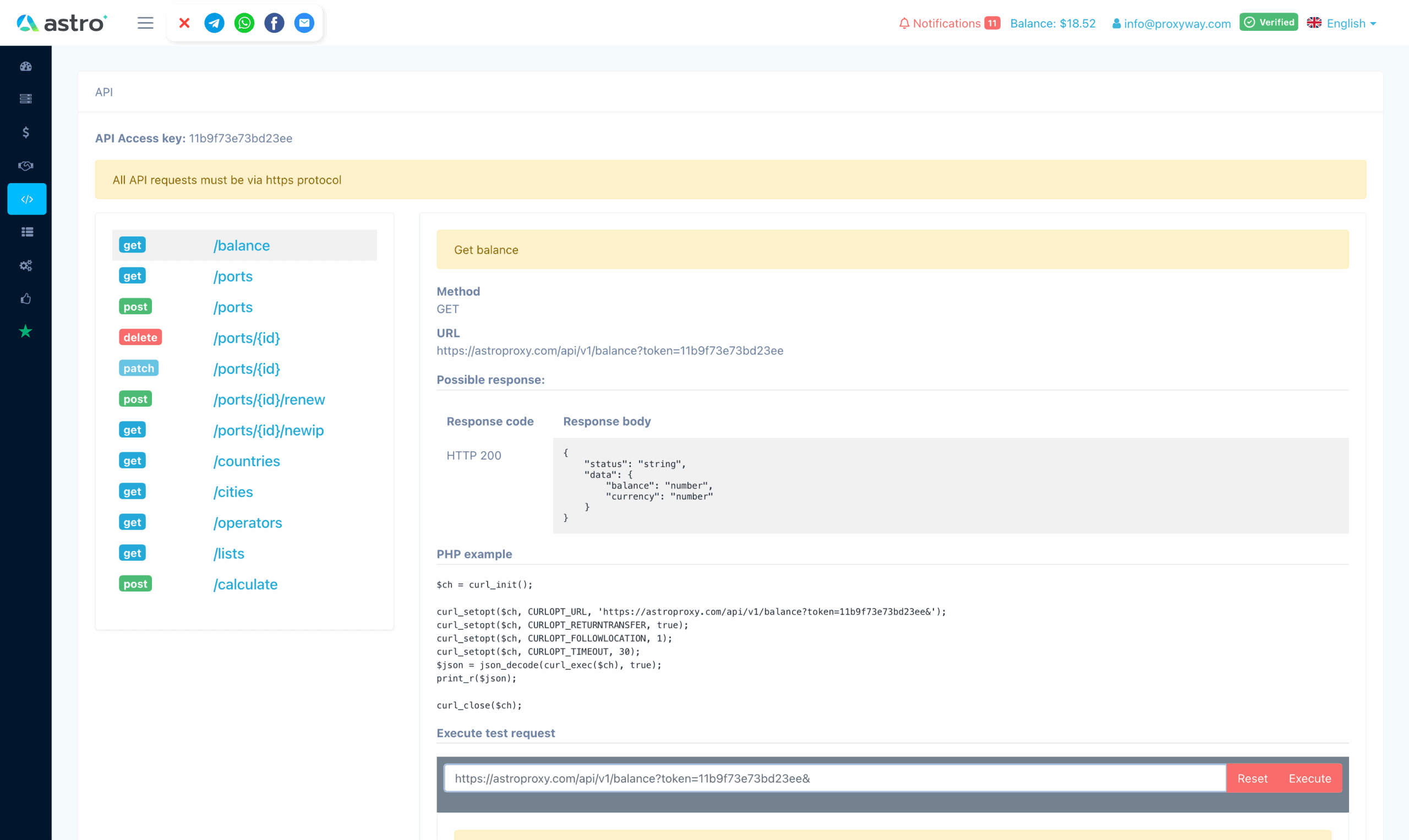
Task: Toggle the hamburger sidebar menu
Action: tap(145, 23)
